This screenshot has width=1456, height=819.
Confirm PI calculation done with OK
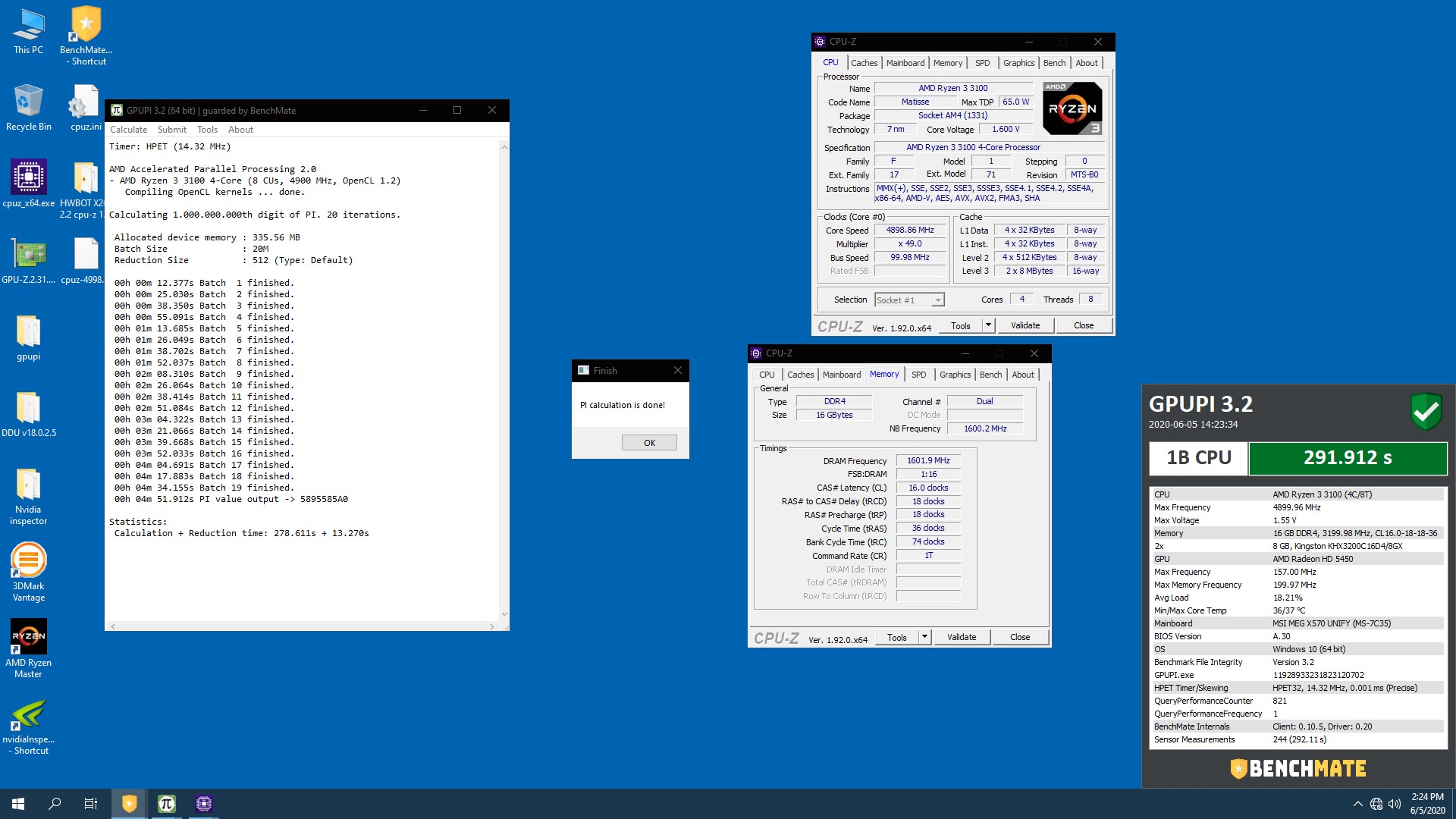point(649,443)
